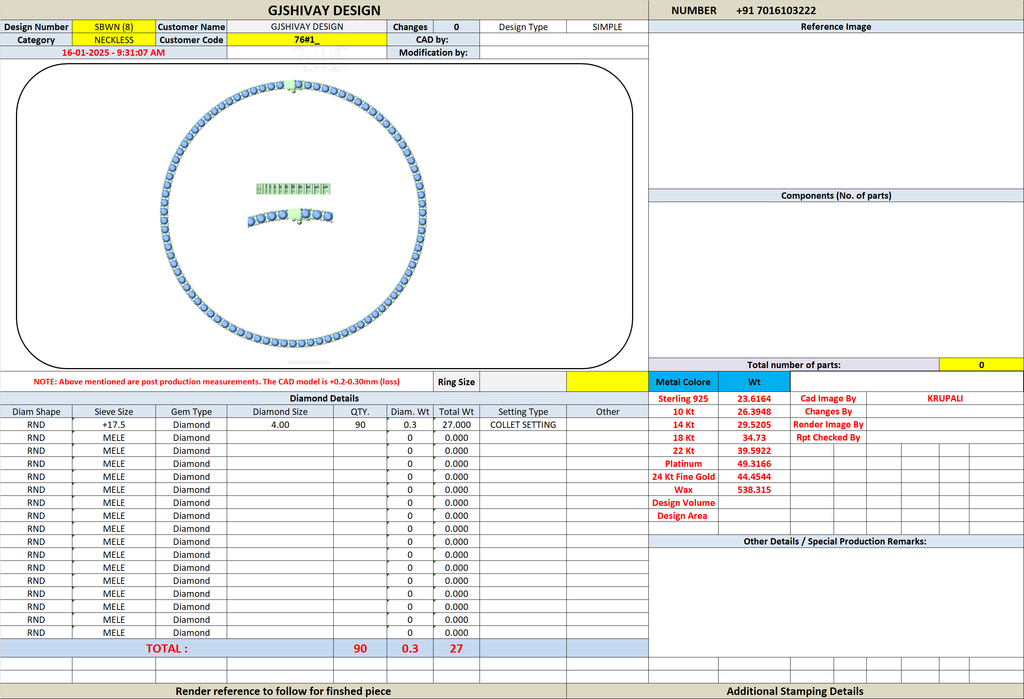Select the SIMPLE design type cell
The image size is (1024, 699).
click(607, 27)
